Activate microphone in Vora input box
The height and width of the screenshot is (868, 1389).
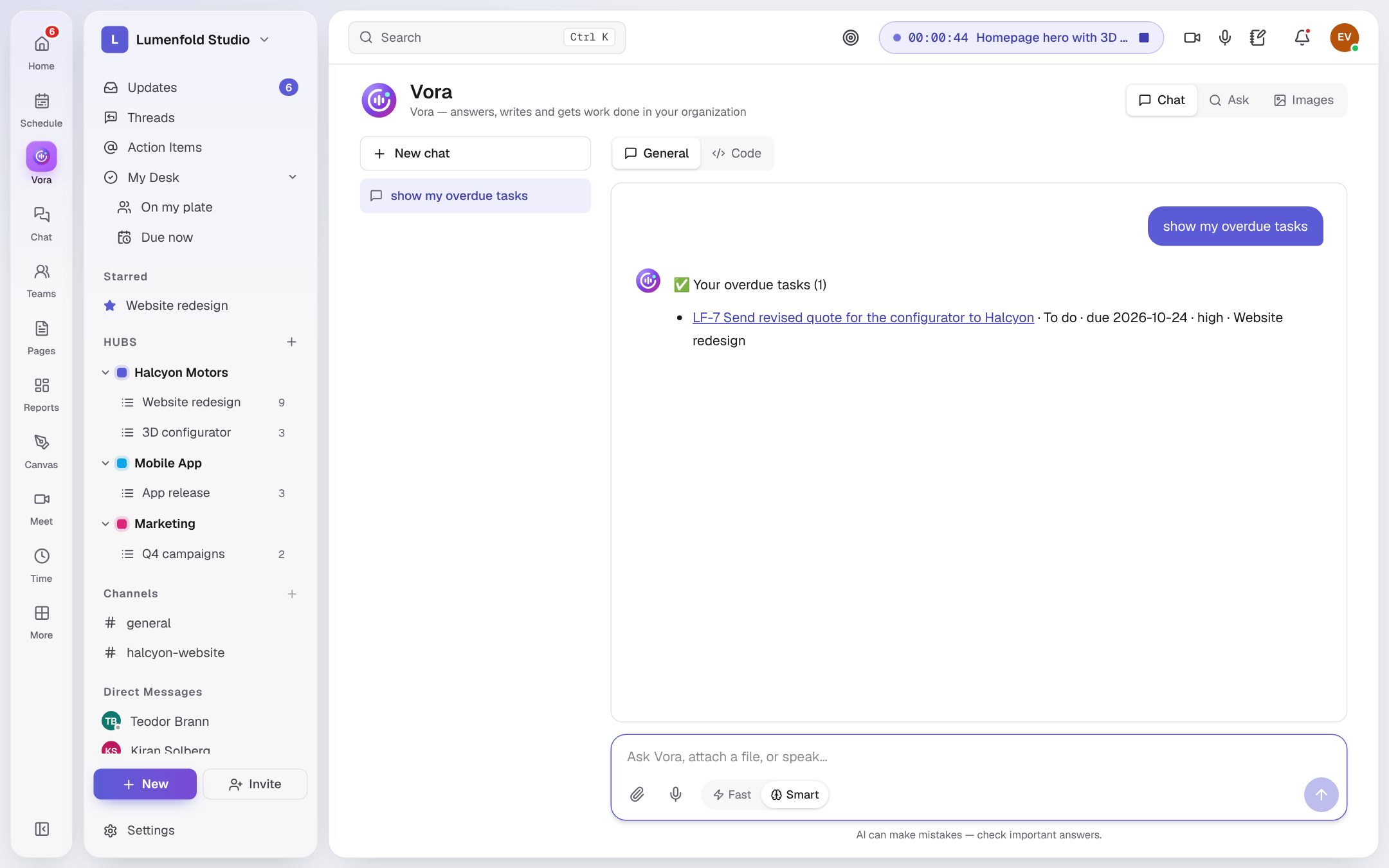675,795
